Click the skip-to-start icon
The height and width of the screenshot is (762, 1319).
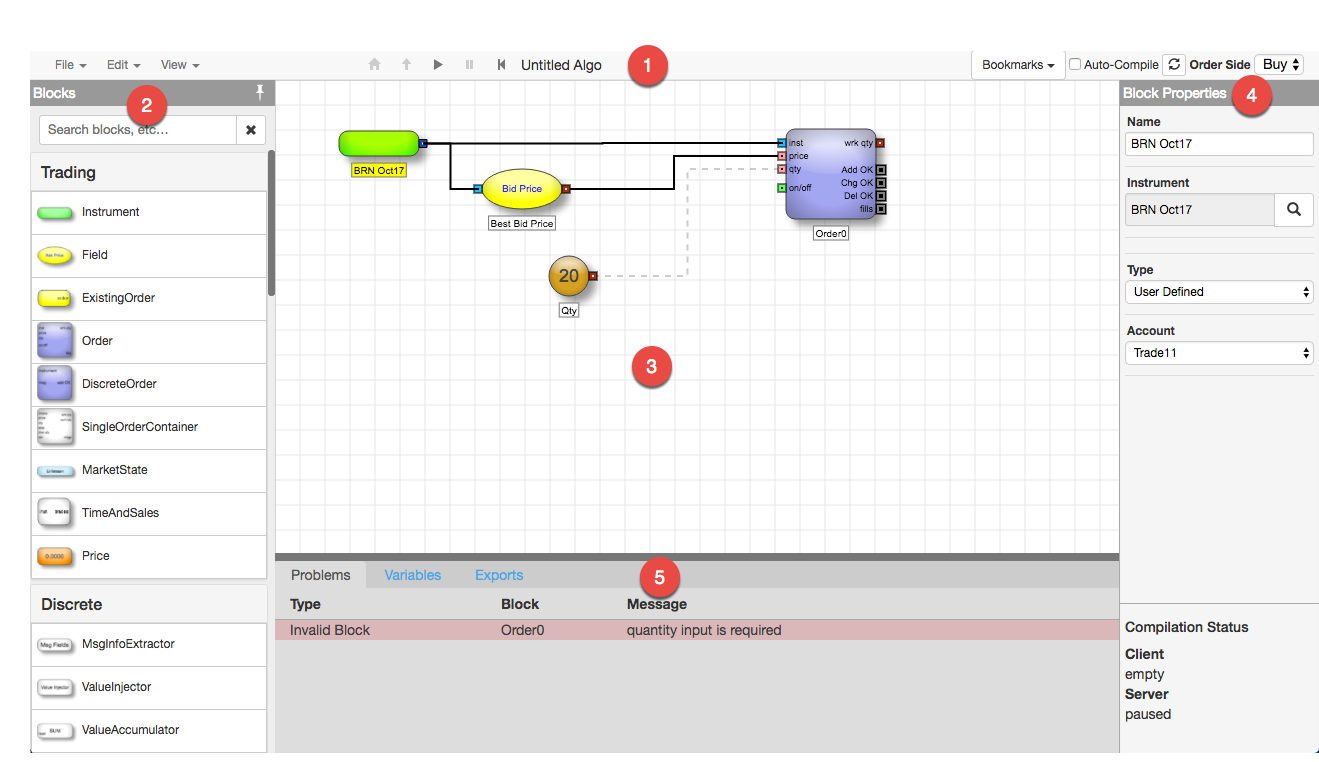click(501, 65)
